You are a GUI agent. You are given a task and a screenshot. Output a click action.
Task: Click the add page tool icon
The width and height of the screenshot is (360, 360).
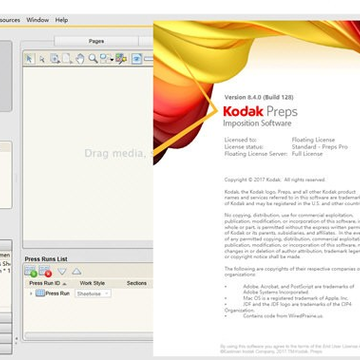tap(55, 59)
